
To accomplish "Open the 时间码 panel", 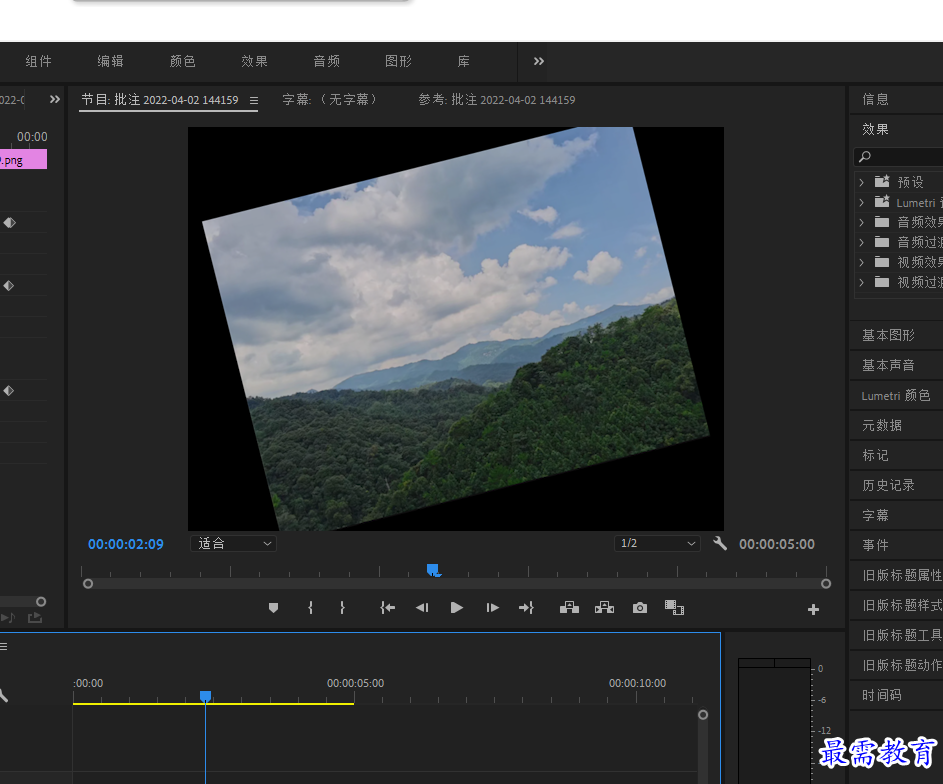I will (x=882, y=695).
